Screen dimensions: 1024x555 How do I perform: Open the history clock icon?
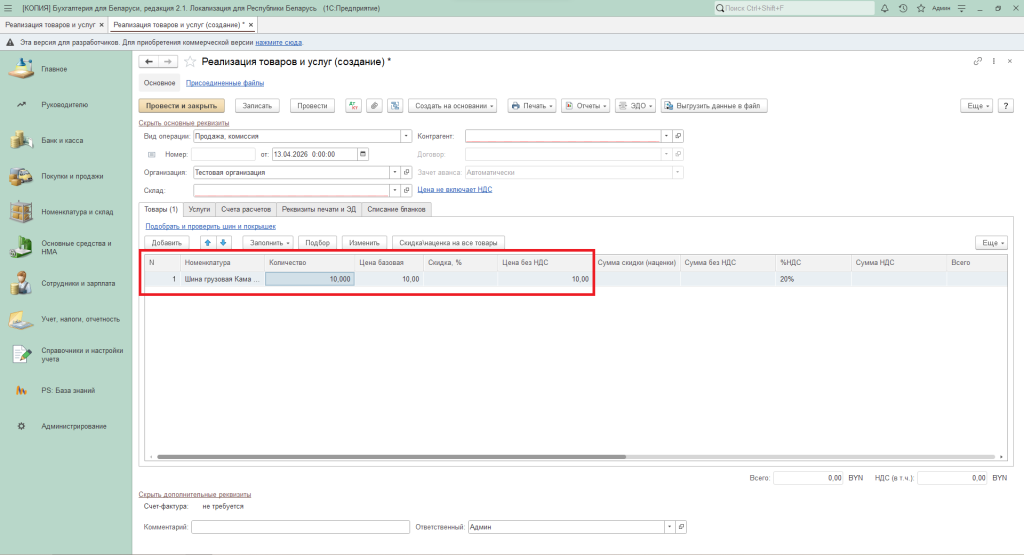pyautogui.click(x=903, y=8)
